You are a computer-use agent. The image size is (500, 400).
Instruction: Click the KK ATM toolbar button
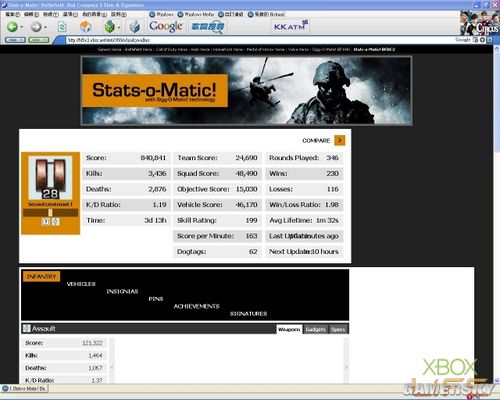coord(291,26)
